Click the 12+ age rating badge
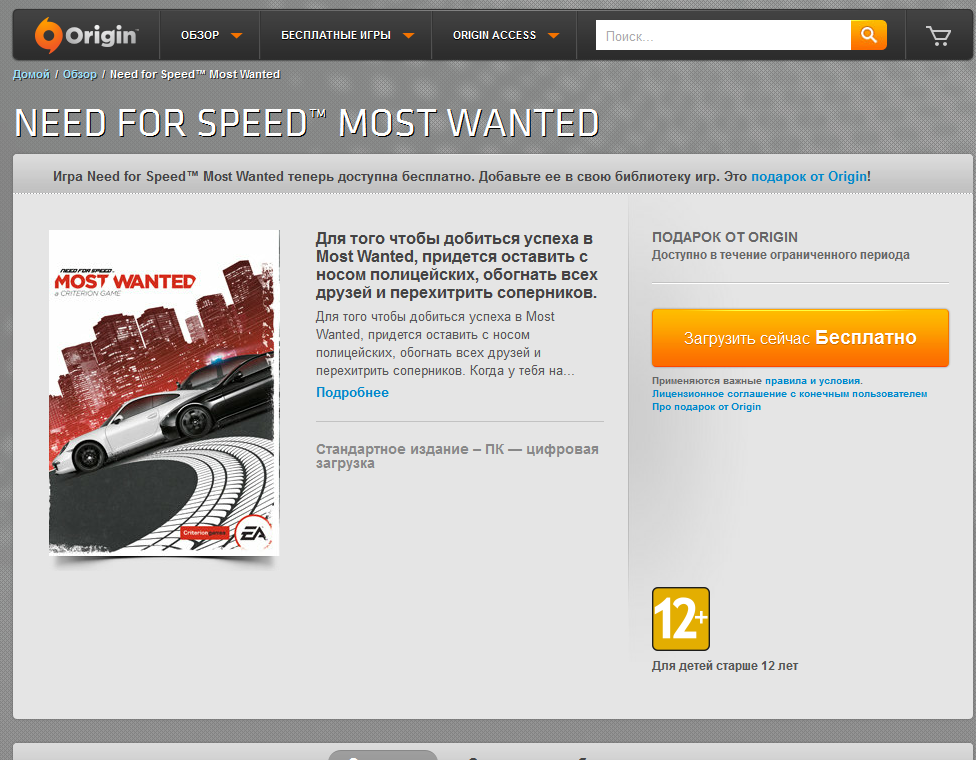This screenshot has height=760, width=976. (680, 619)
